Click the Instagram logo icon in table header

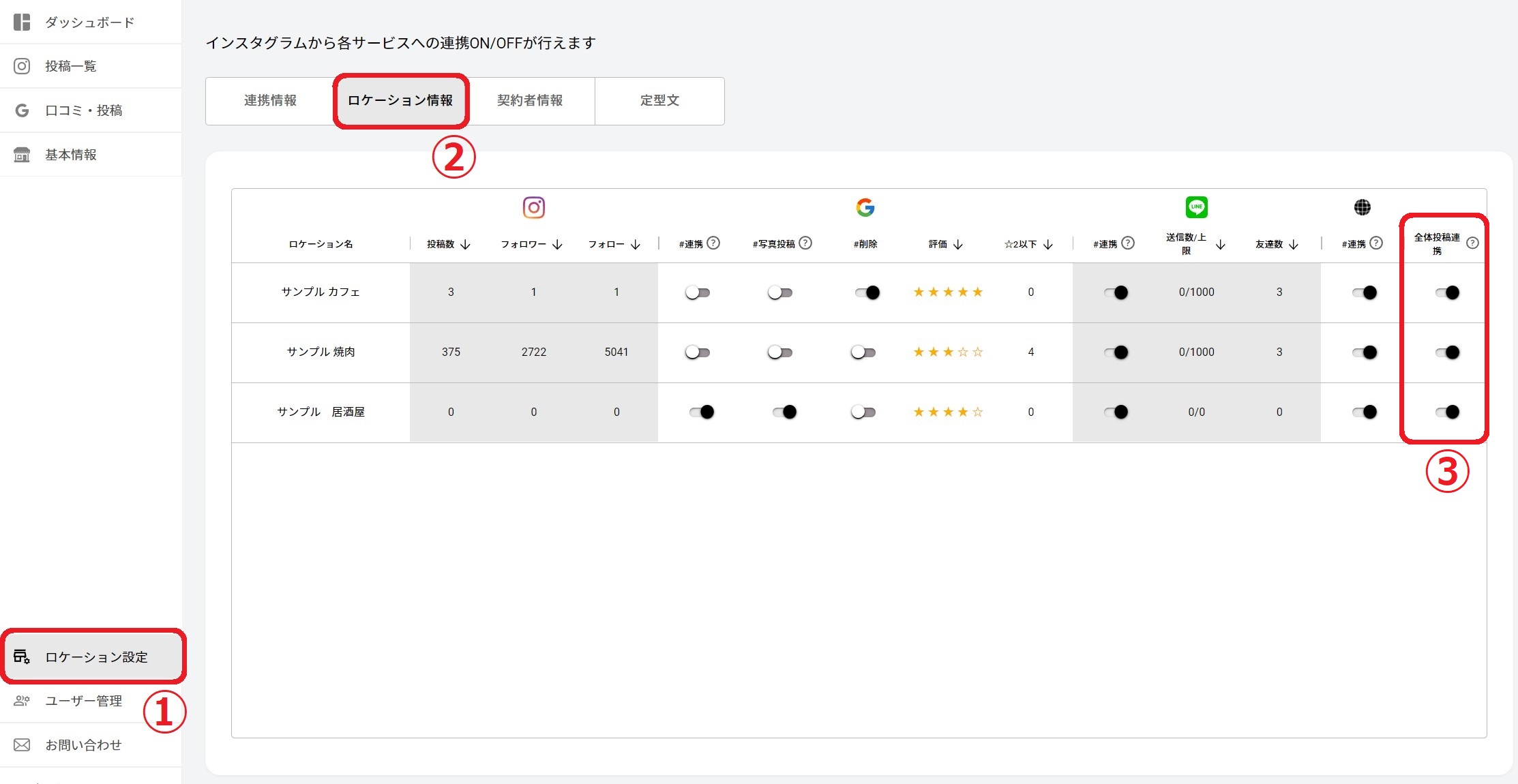[x=533, y=207]
